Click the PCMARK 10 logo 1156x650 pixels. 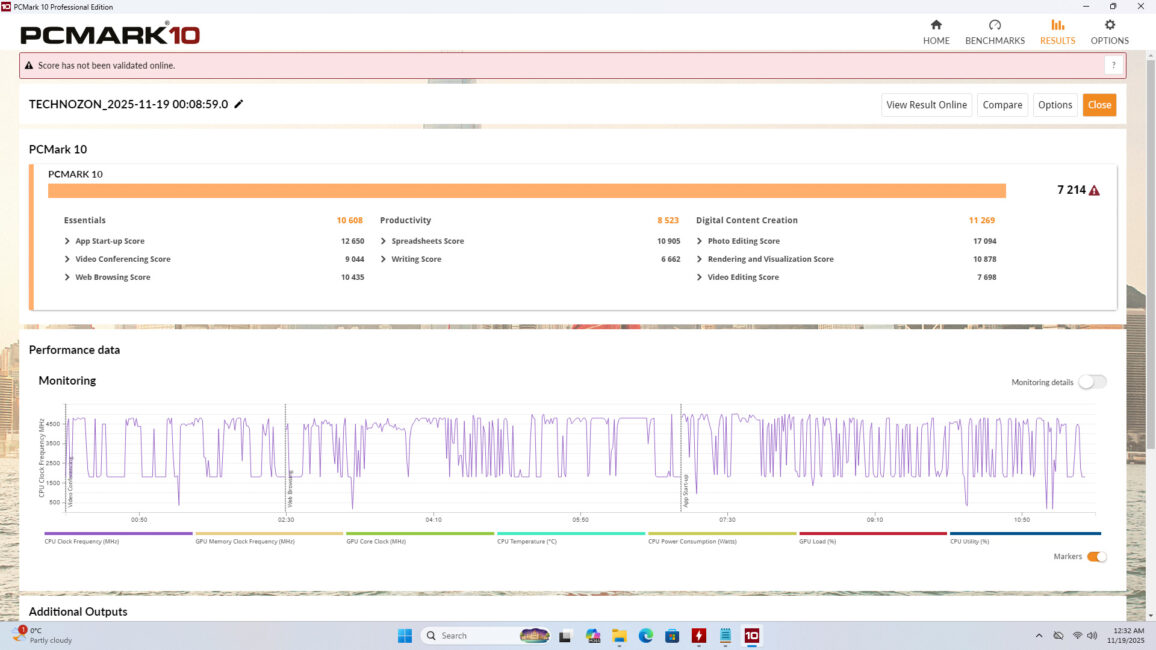tap(110, 34)
